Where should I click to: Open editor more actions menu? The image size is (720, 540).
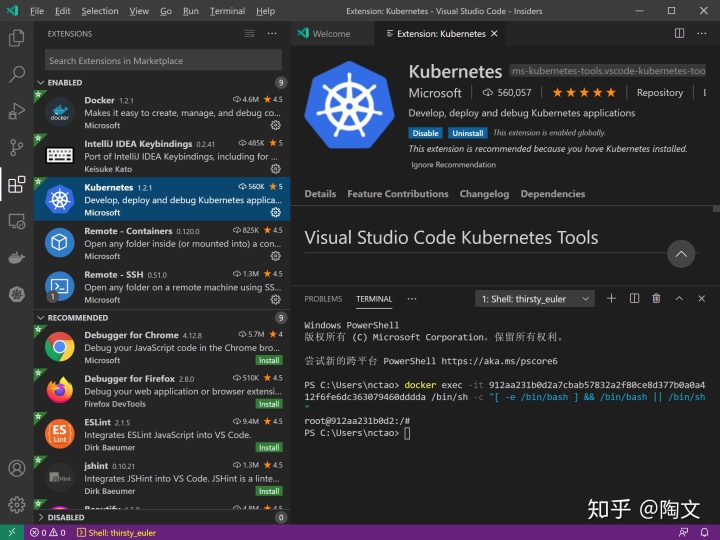pyautogui.click(x=702, y=34)
